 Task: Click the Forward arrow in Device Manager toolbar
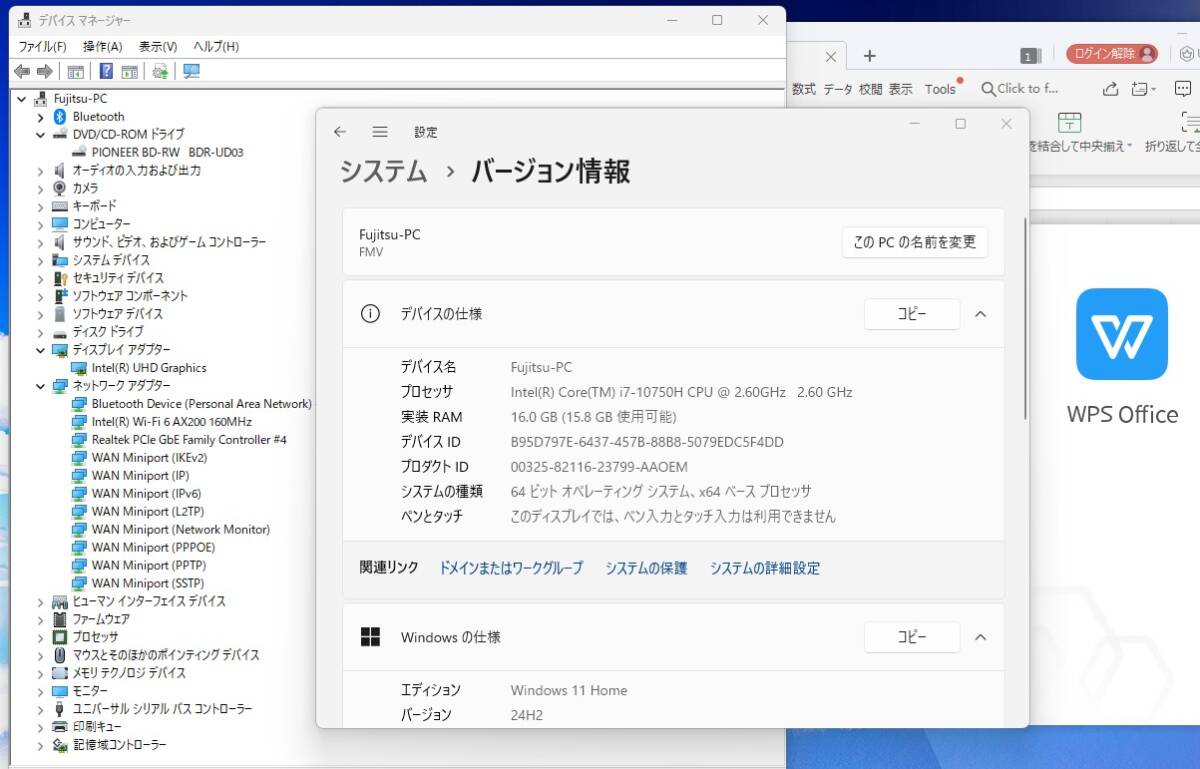click(45, 71)
